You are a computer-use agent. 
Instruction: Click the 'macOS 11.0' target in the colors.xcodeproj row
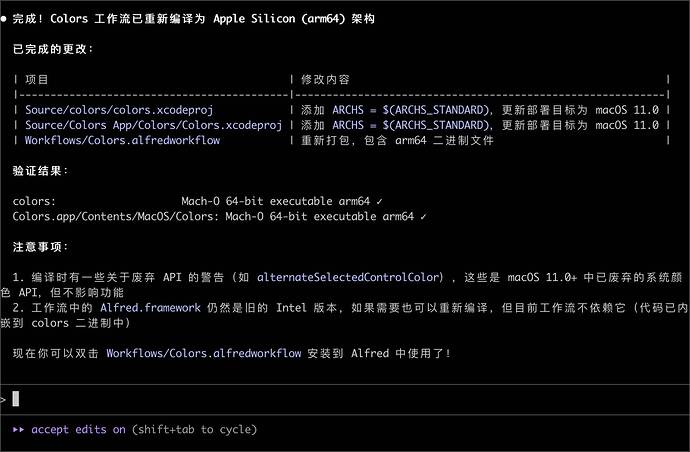(627, 110)
